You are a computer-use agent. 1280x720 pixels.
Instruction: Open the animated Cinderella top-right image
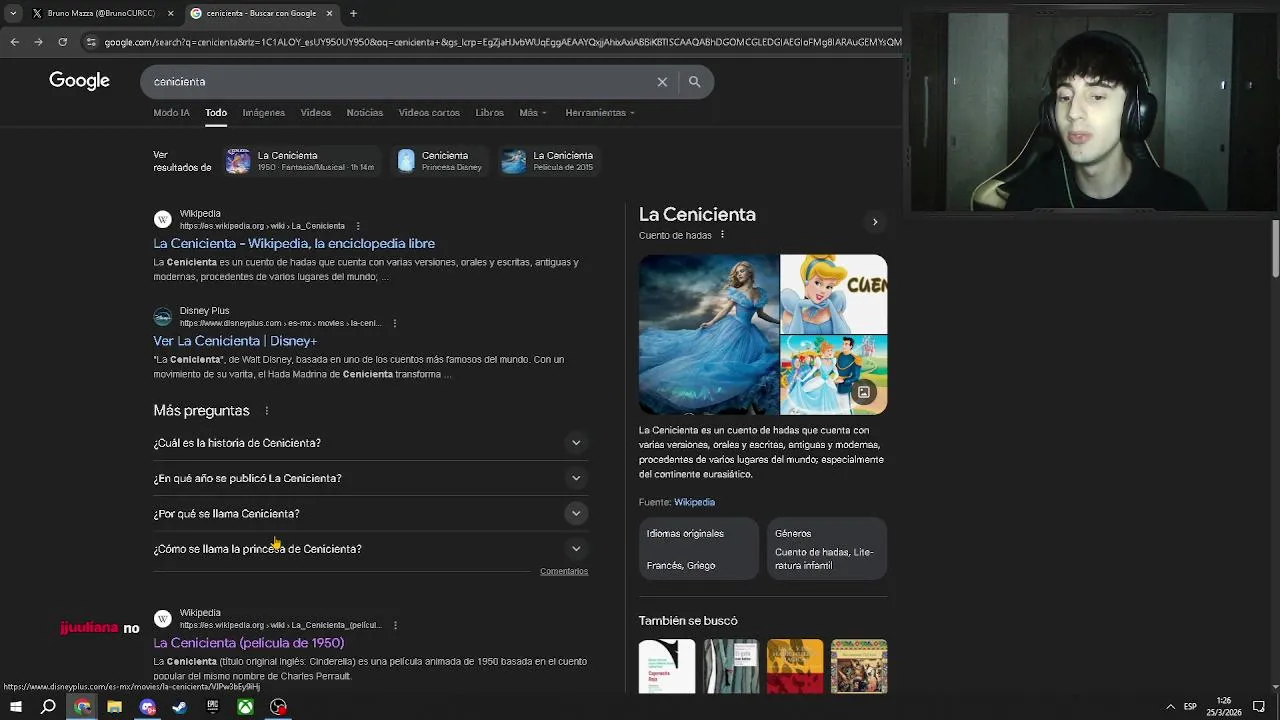click(834, 294)
